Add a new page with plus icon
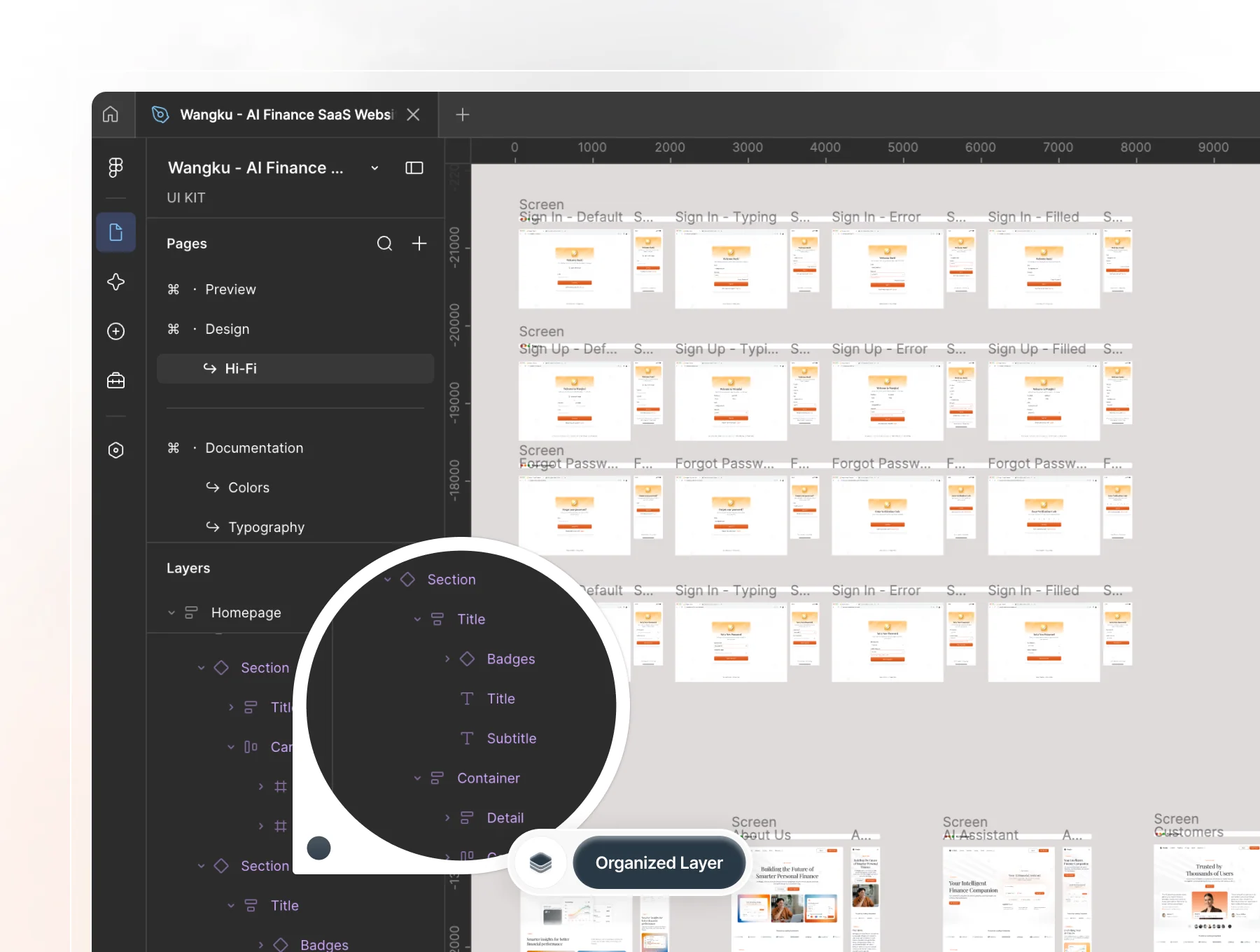The width and height of the screenshot is (1260, 952). (419, 244)
